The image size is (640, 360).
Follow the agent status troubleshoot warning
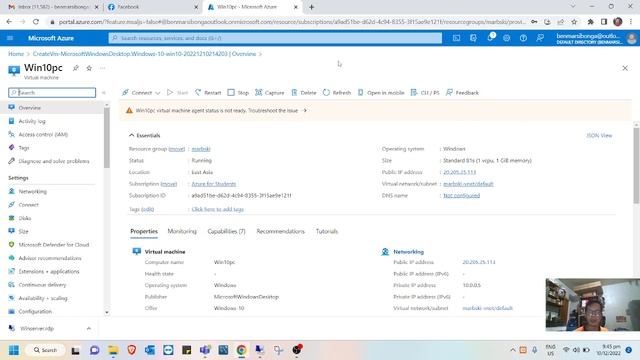point(221,111)
